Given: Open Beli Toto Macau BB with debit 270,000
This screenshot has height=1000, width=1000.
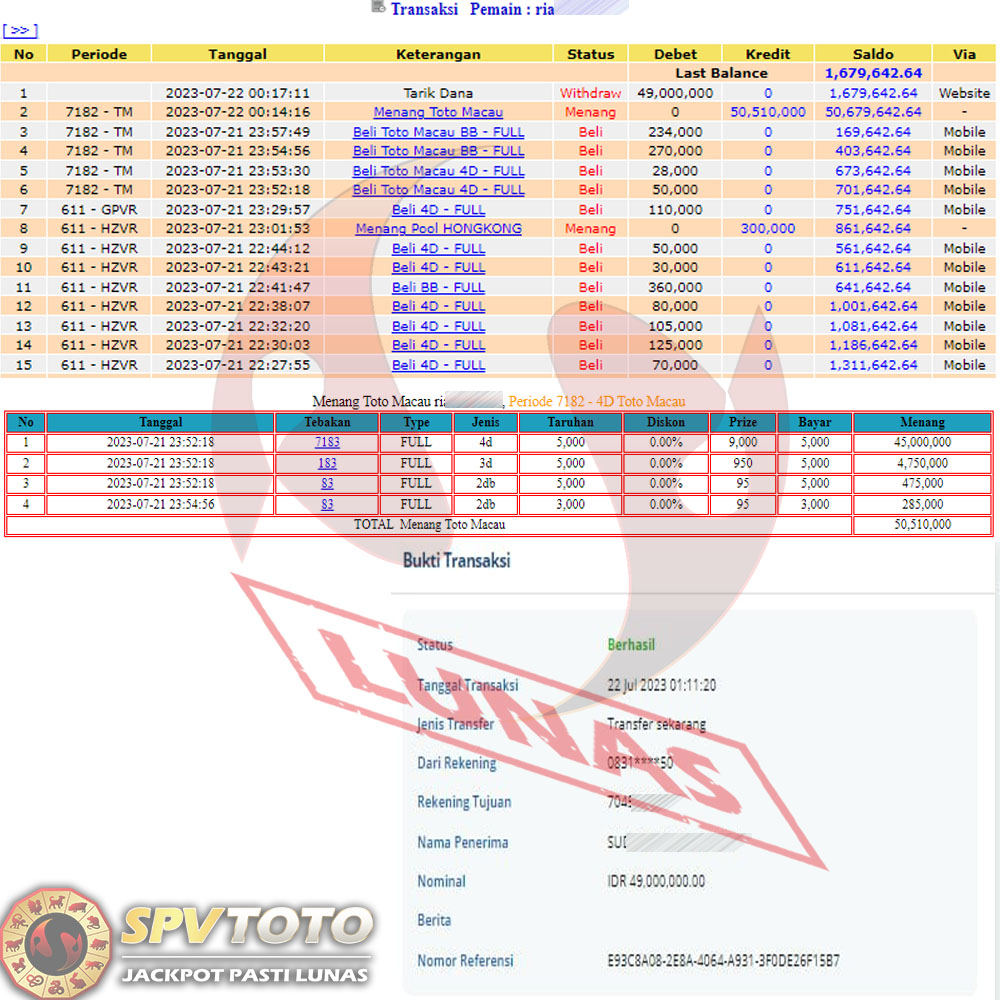Looking at the screenshot, I should click(438, 151).
